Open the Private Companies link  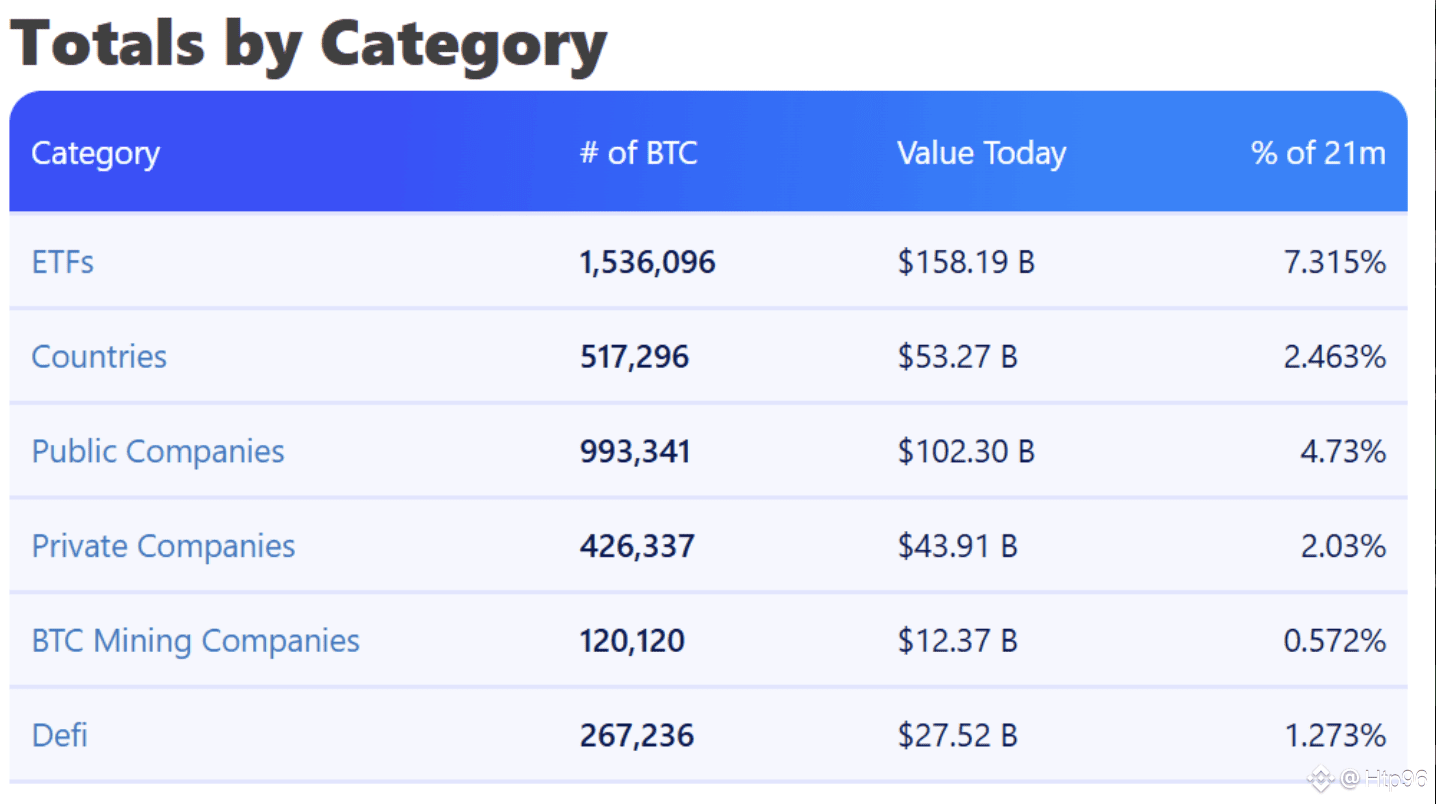tap(163, 546)
